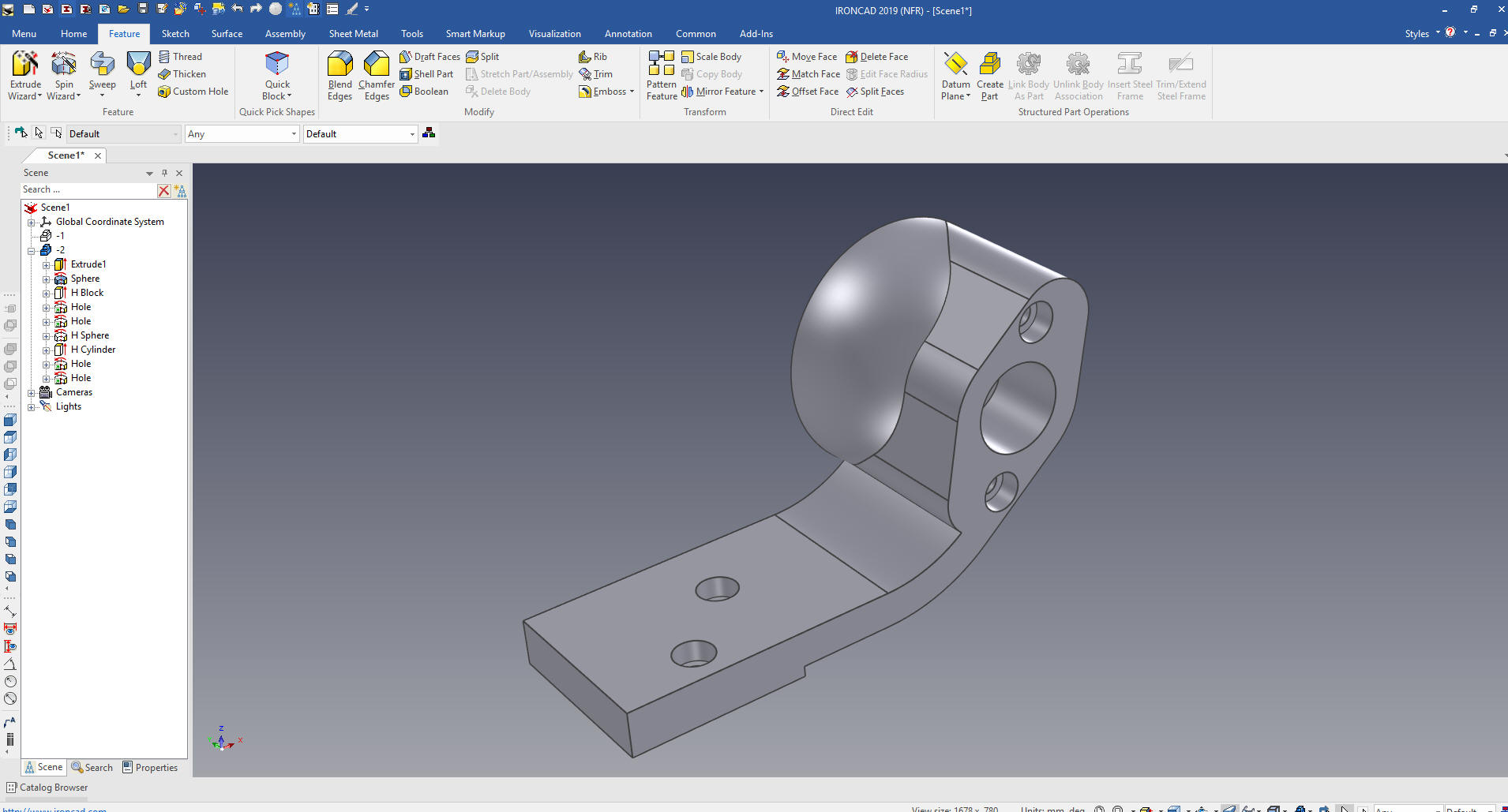The height and width of the screenshot is (812, 1508).
Task: Open the Visualization ribbon tab
Action: coord(554,34)
